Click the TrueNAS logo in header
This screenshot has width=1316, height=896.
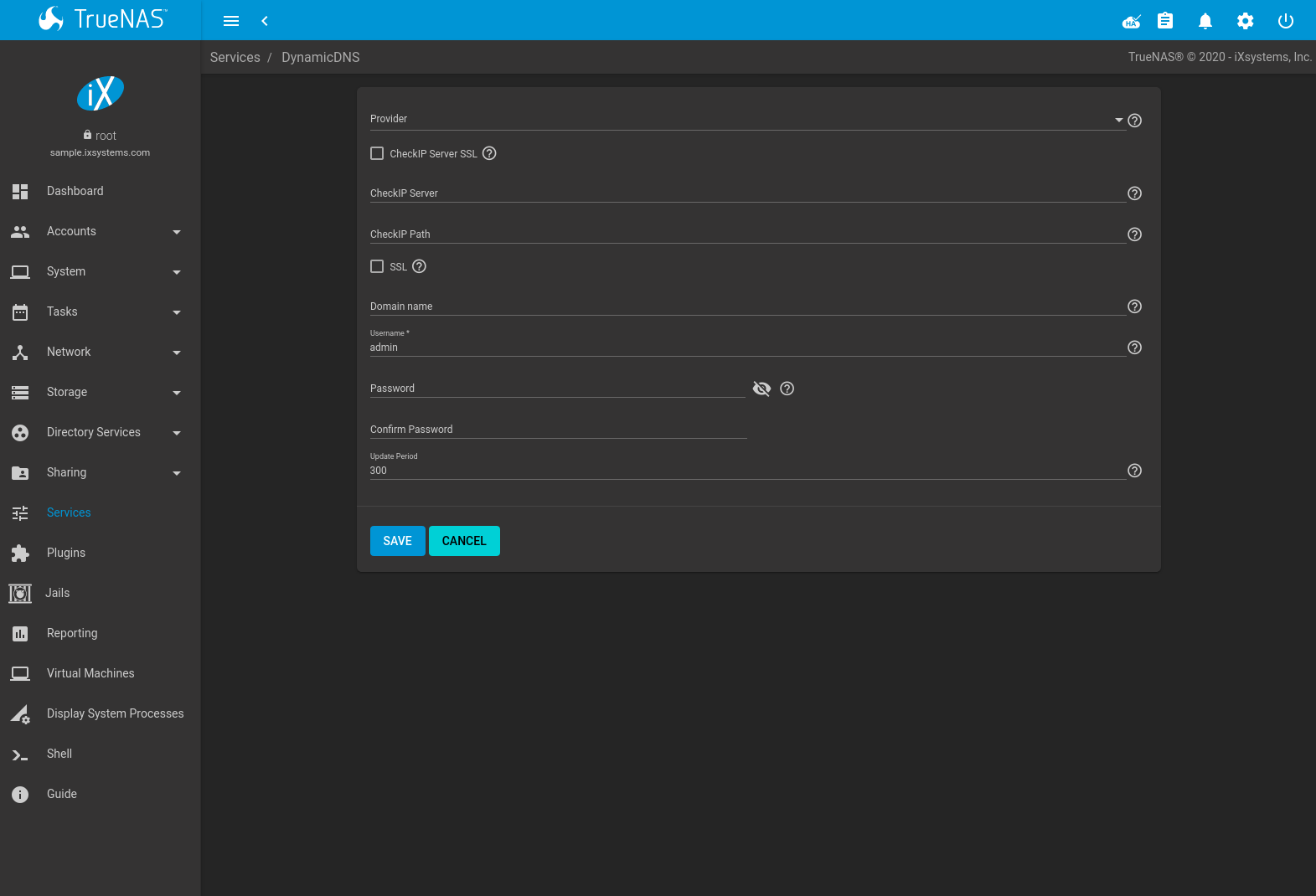102,18
